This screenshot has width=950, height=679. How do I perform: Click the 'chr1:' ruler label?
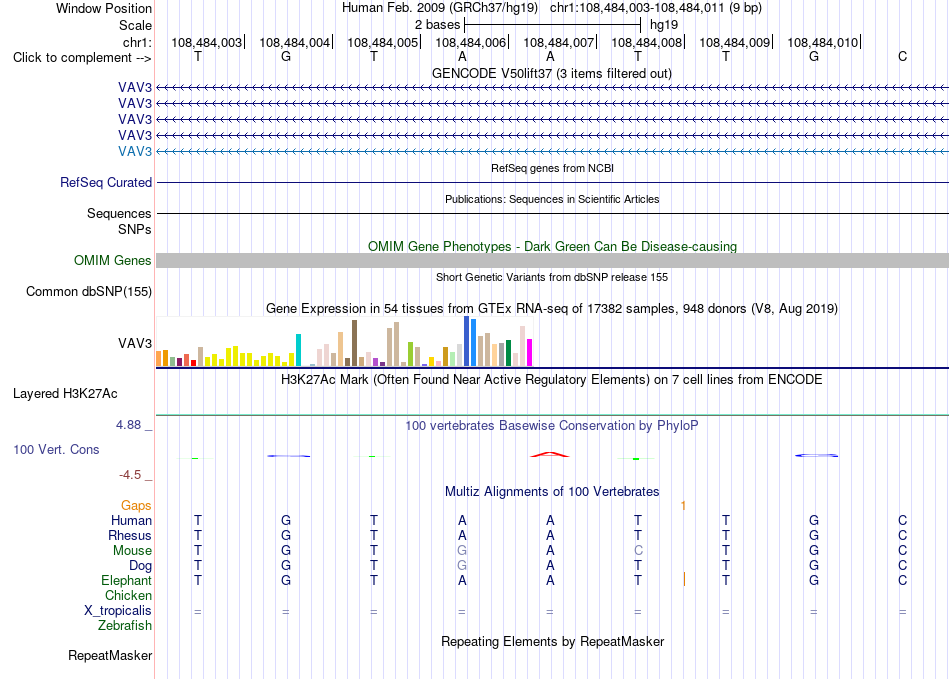pos(137,42)
